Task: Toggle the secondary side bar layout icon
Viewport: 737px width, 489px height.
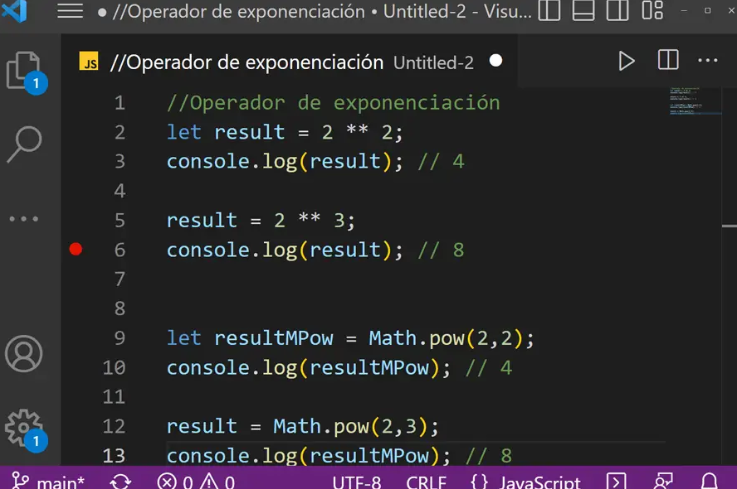Action: 618,10
